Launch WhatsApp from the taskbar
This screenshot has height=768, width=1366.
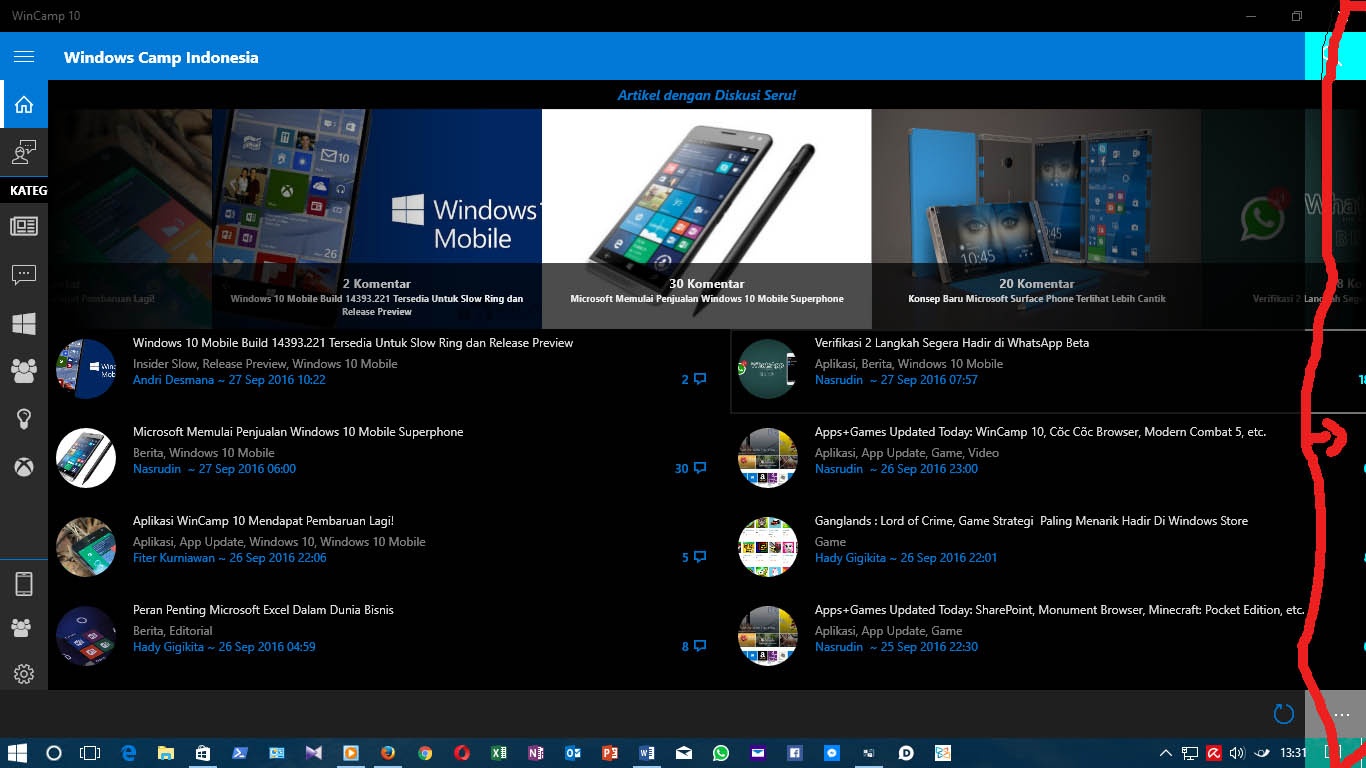tap(721, 753)
